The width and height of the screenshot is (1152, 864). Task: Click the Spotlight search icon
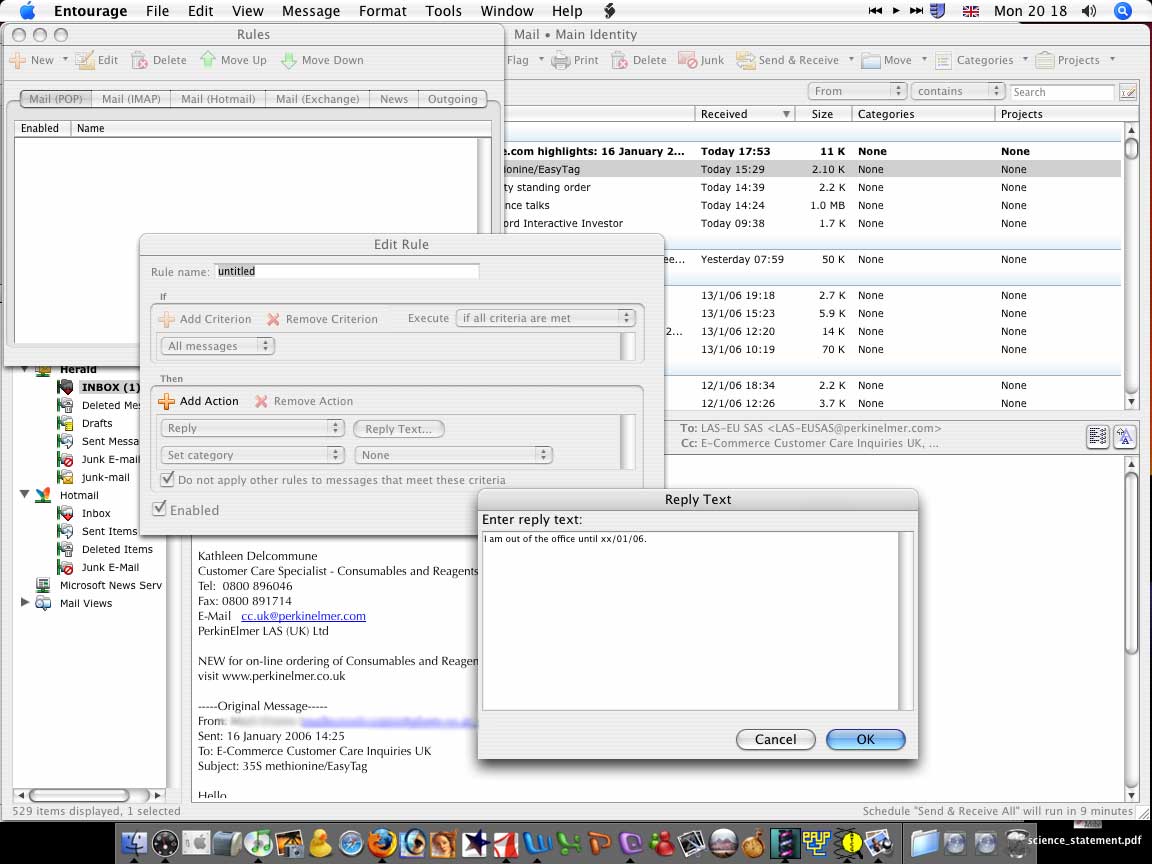(x=1123, y=11)
